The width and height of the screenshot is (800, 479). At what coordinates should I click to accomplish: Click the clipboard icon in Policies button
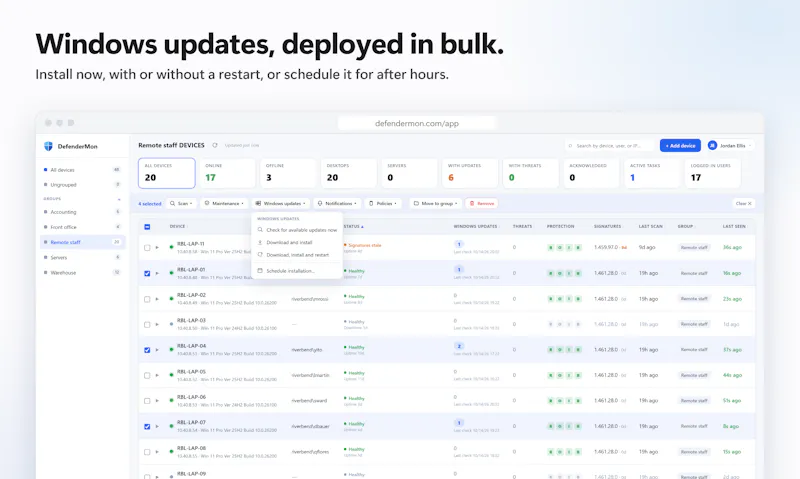coord(371,203)
